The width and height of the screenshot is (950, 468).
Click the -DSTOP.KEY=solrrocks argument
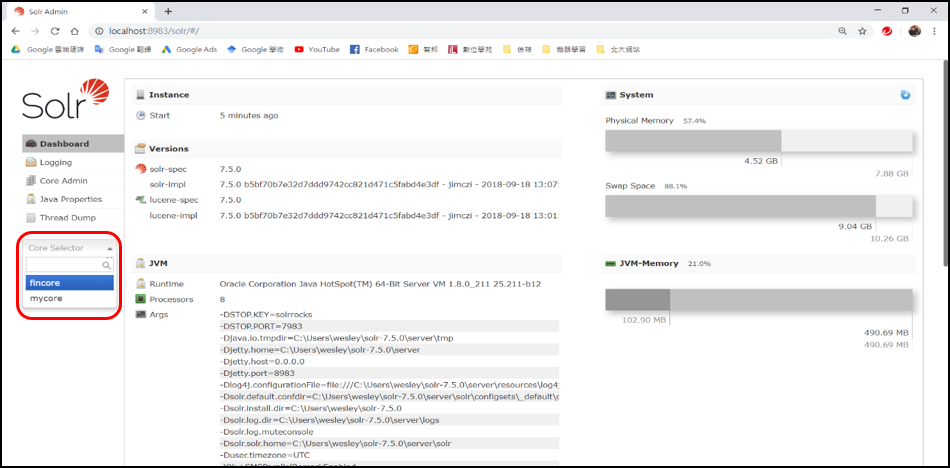point(265,315)
